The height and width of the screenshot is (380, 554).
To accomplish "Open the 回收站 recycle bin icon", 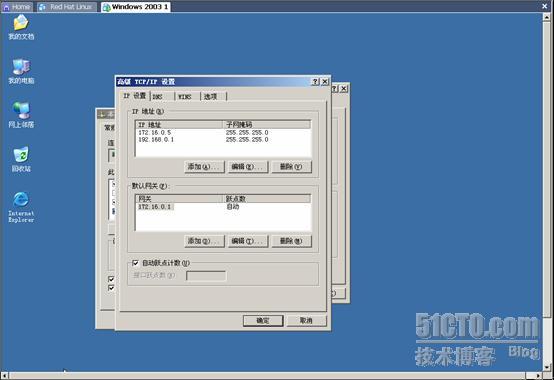I will (x=21, y=159).
